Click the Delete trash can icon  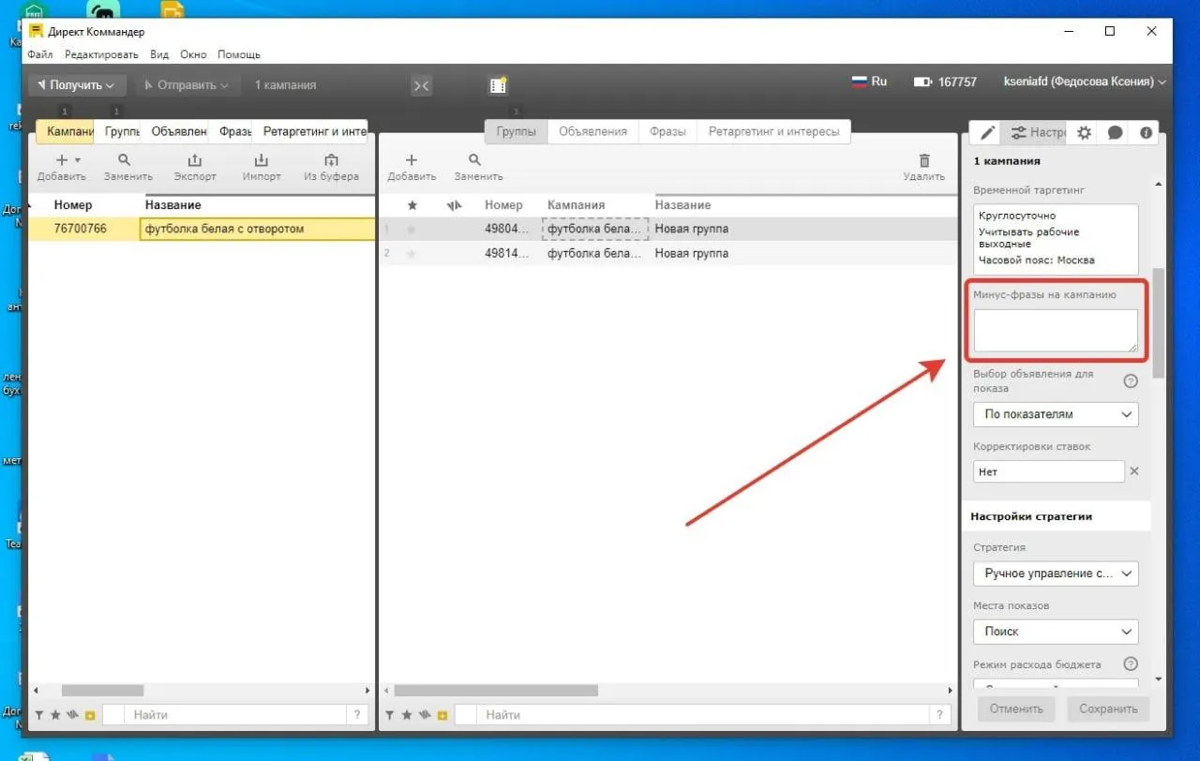pos(924,160)
